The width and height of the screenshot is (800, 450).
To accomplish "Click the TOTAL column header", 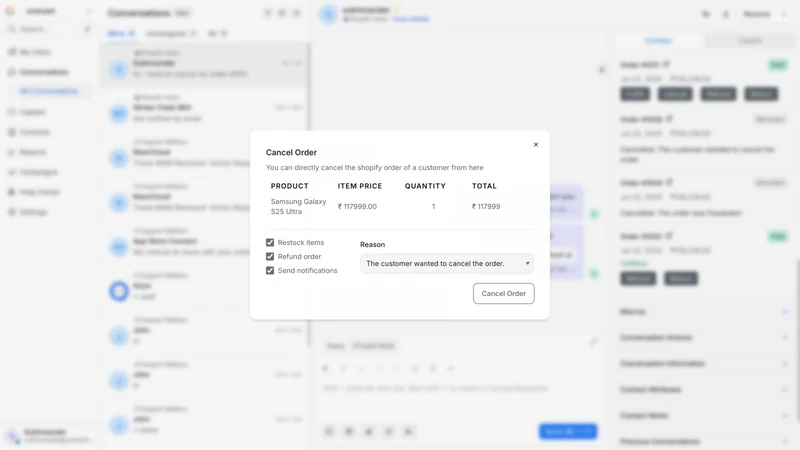I will click(x=484, y=186).
